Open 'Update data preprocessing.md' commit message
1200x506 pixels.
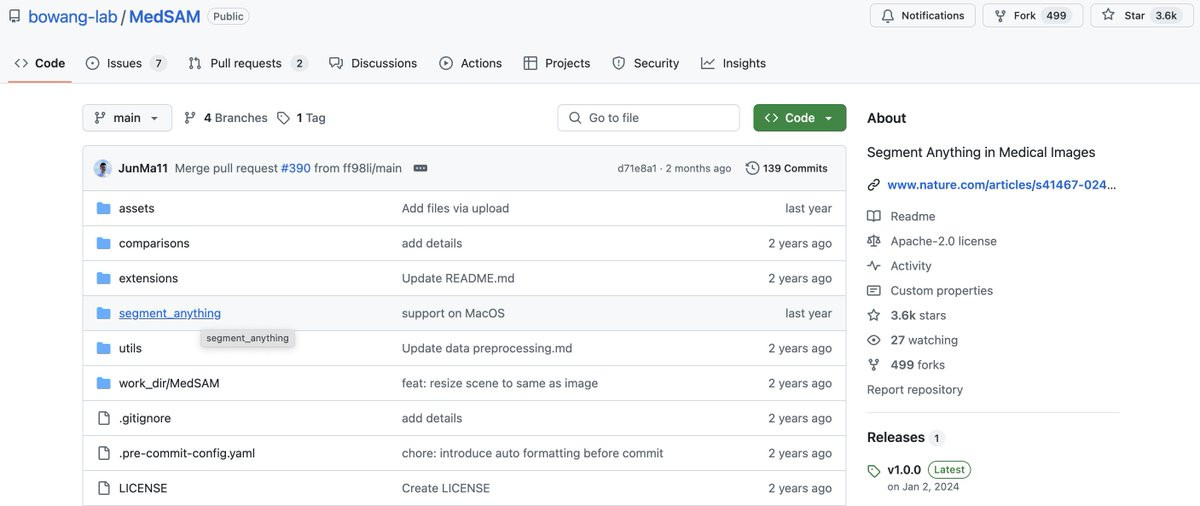(487, 348)
